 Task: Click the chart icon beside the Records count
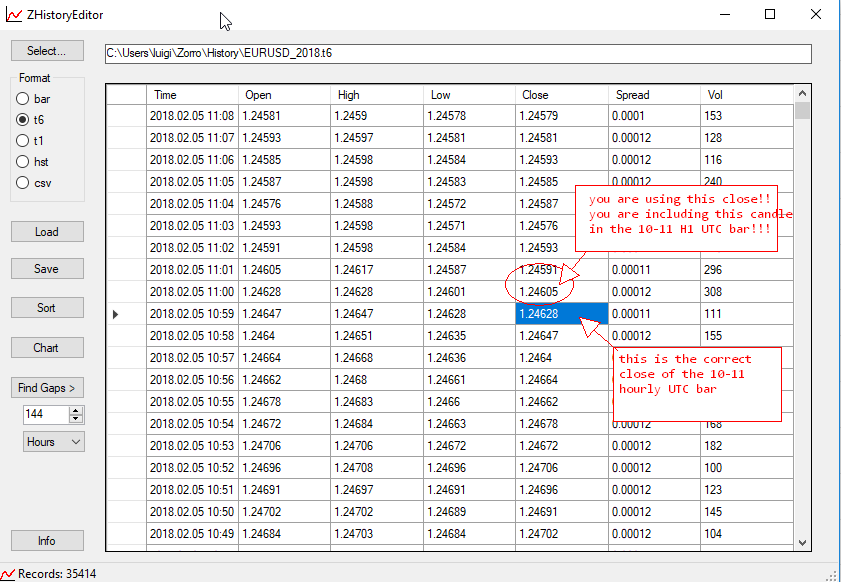tap(8, 574)
